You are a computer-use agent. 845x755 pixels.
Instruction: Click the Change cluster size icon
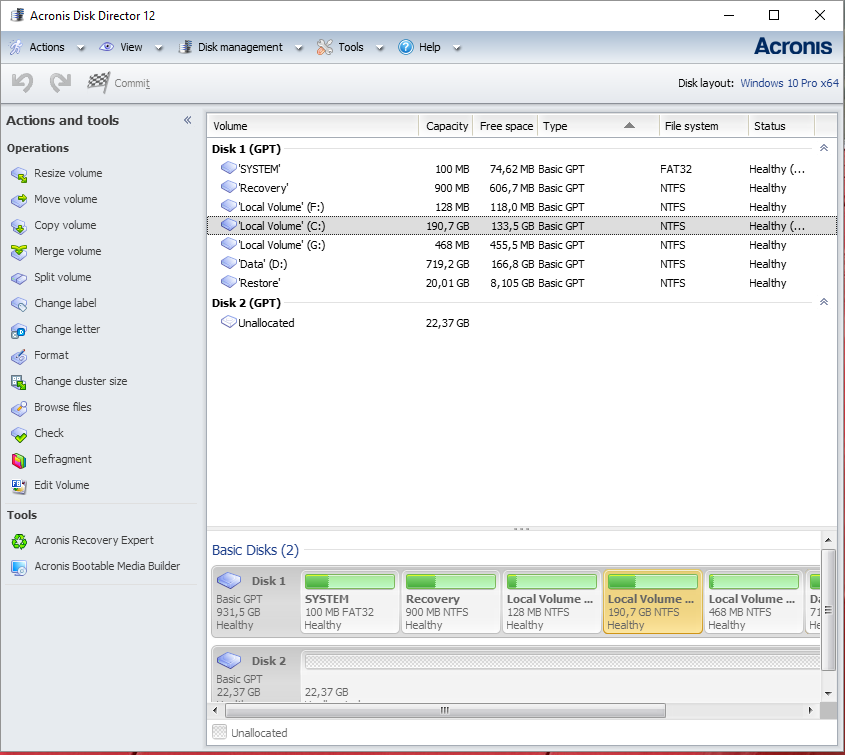tap(19, 382)
